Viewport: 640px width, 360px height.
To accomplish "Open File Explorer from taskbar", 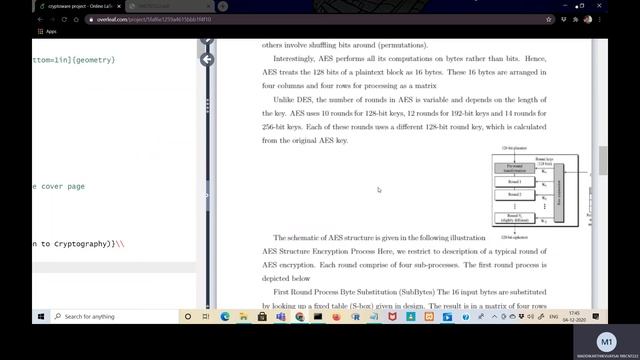I will click(244, 316).
